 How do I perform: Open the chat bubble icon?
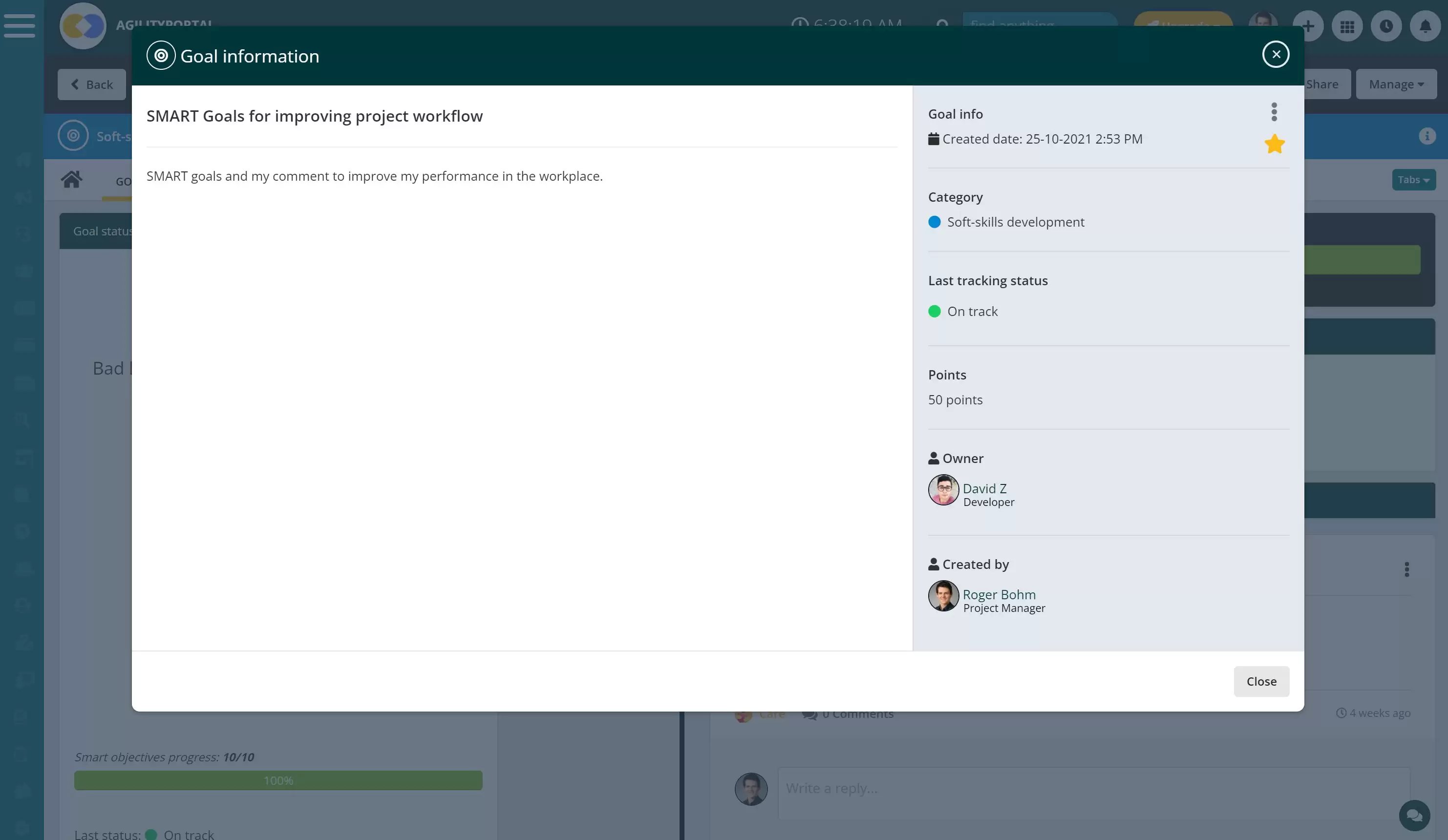pos(1414,815)
